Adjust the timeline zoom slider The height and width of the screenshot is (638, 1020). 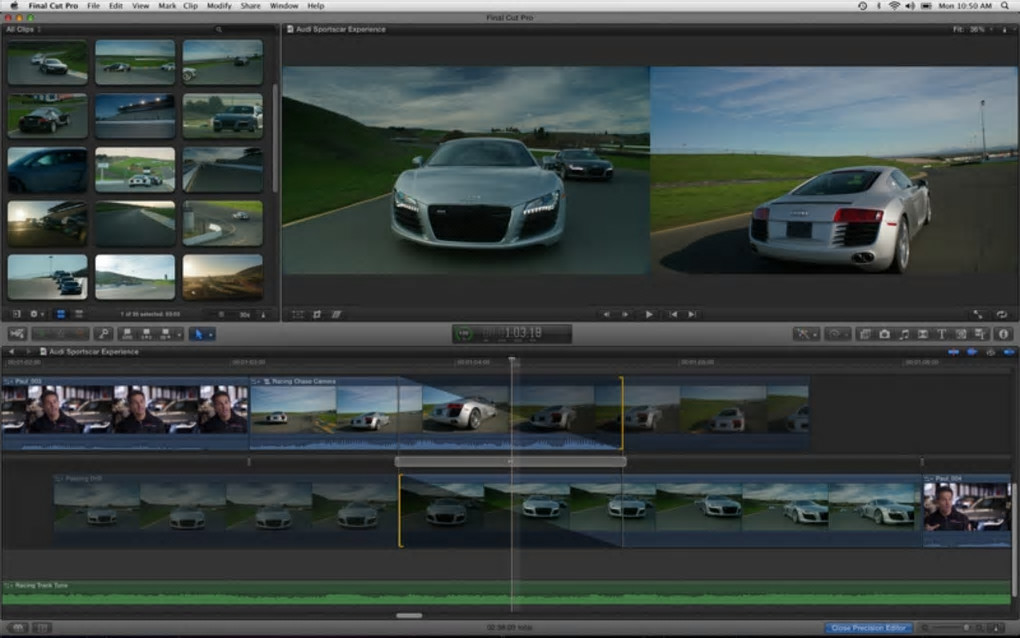(964, 628)
